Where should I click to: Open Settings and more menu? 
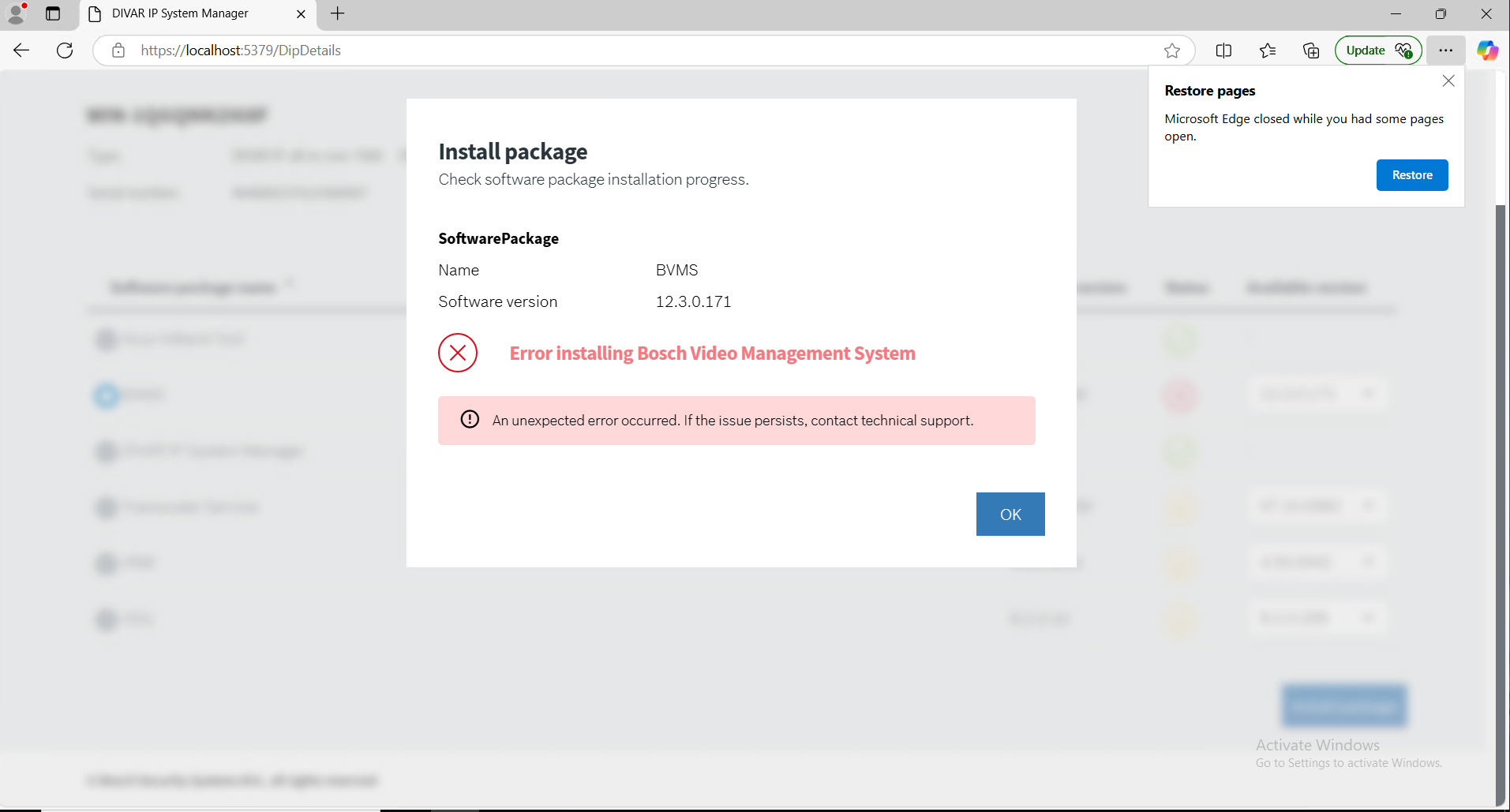[x=1445, y=51]
